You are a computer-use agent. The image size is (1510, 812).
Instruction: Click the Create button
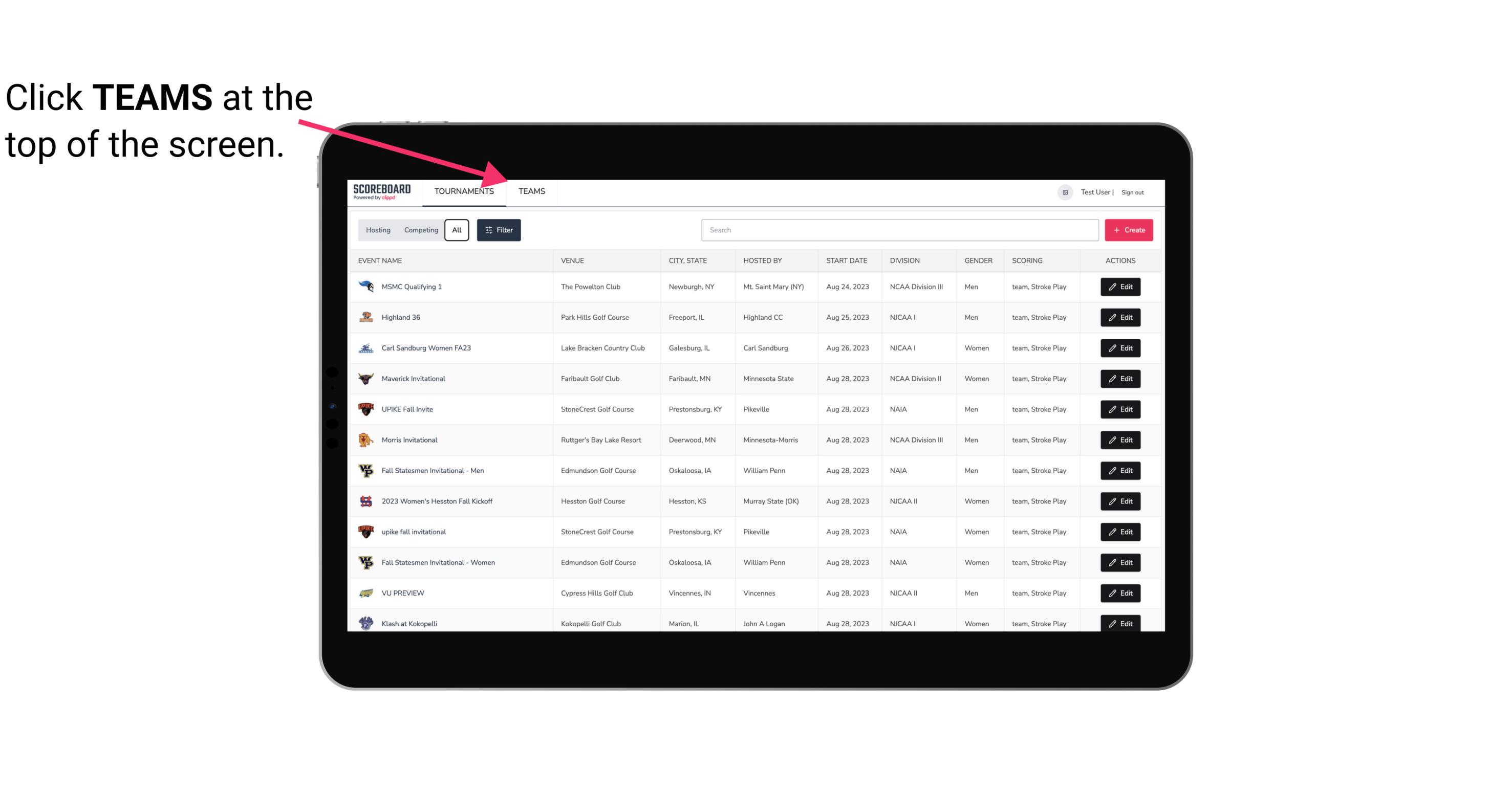pos(1128,230)
